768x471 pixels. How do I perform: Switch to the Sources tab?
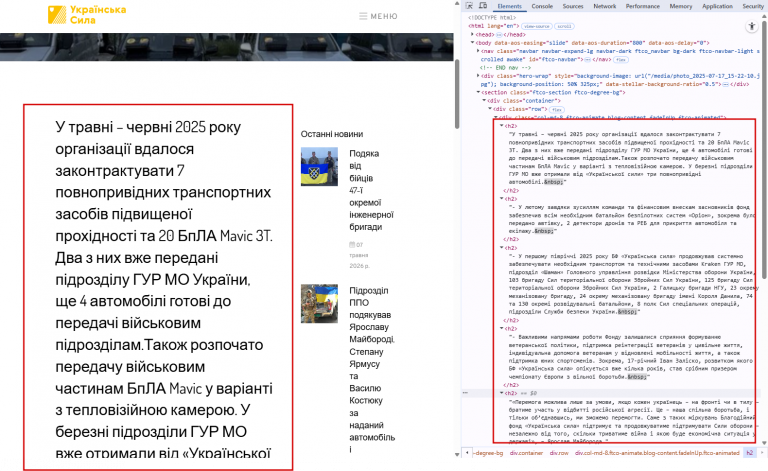(x=573, y=6)
